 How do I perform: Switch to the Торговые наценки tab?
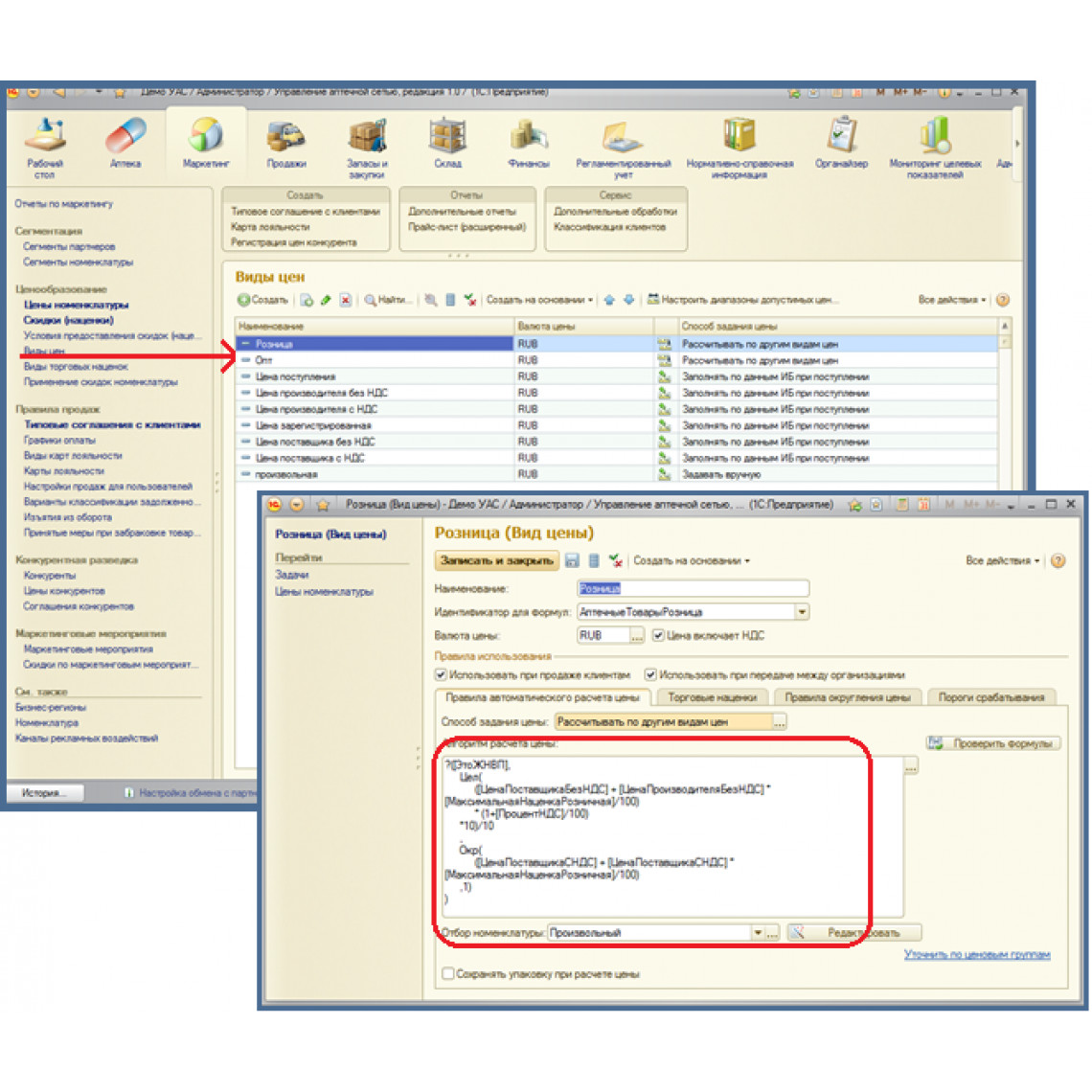point(713,697)
